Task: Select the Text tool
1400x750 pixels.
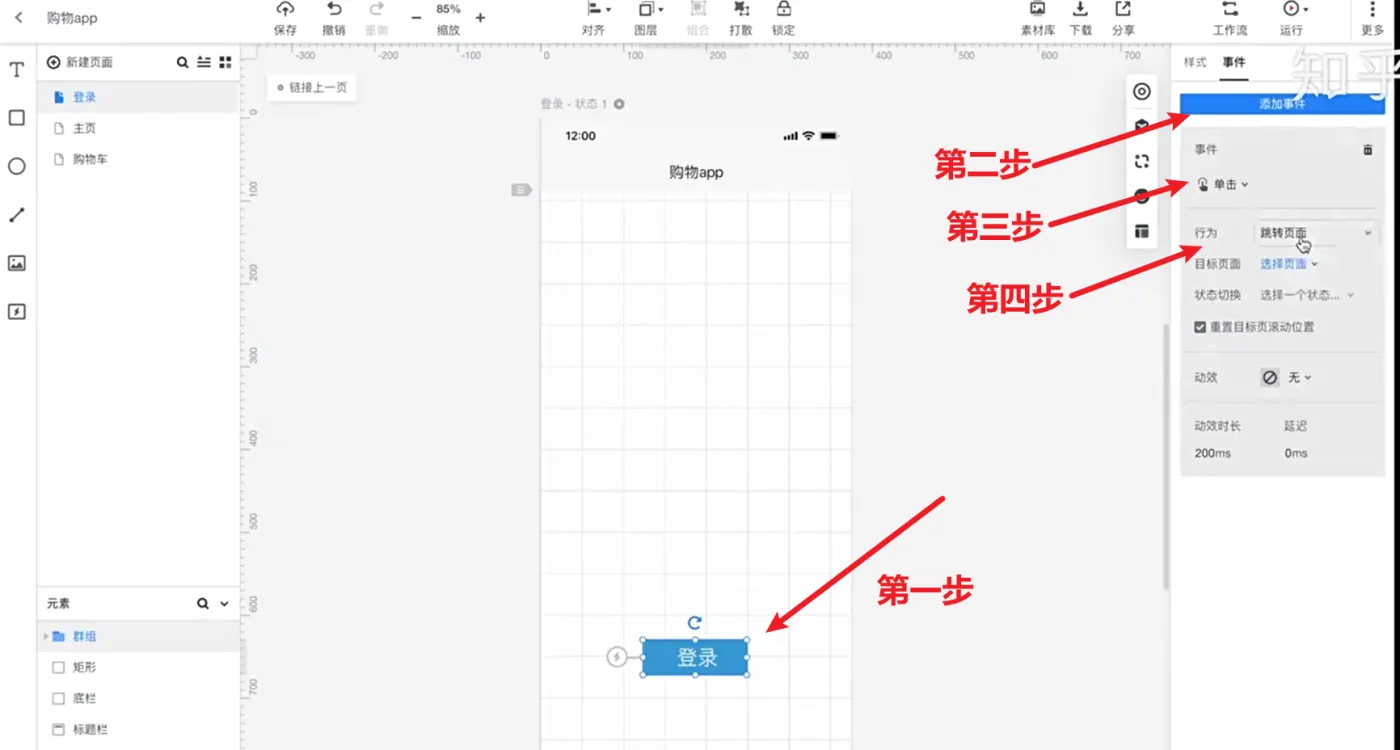Action: coord(16,70)
